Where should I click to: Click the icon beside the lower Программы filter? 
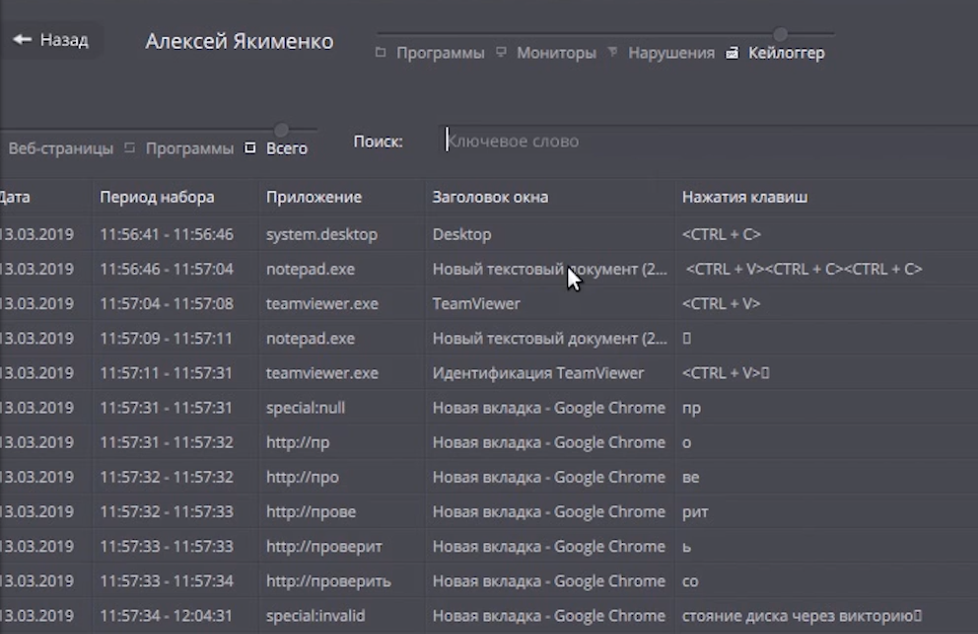tap(130, 148)
